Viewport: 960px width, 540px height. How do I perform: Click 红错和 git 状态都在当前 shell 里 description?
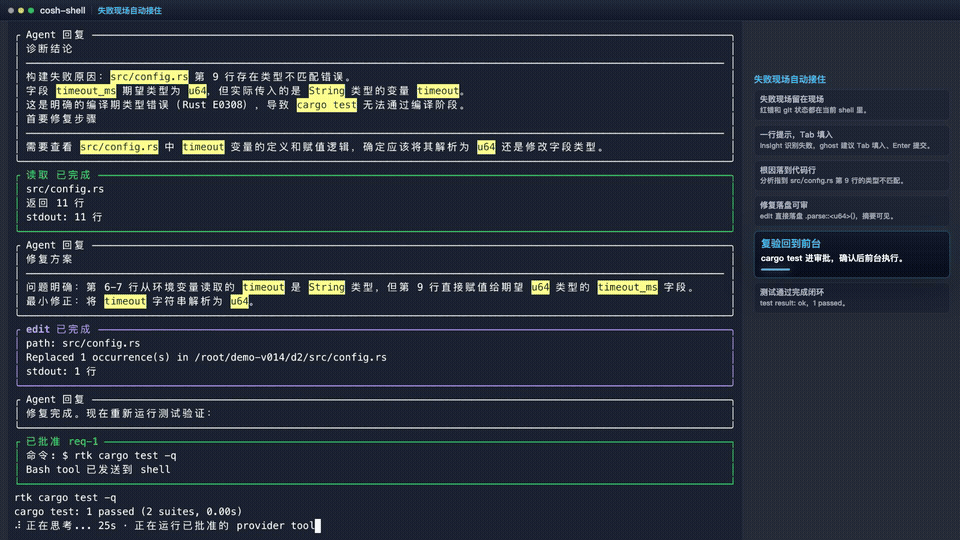(x=814, y=110)
